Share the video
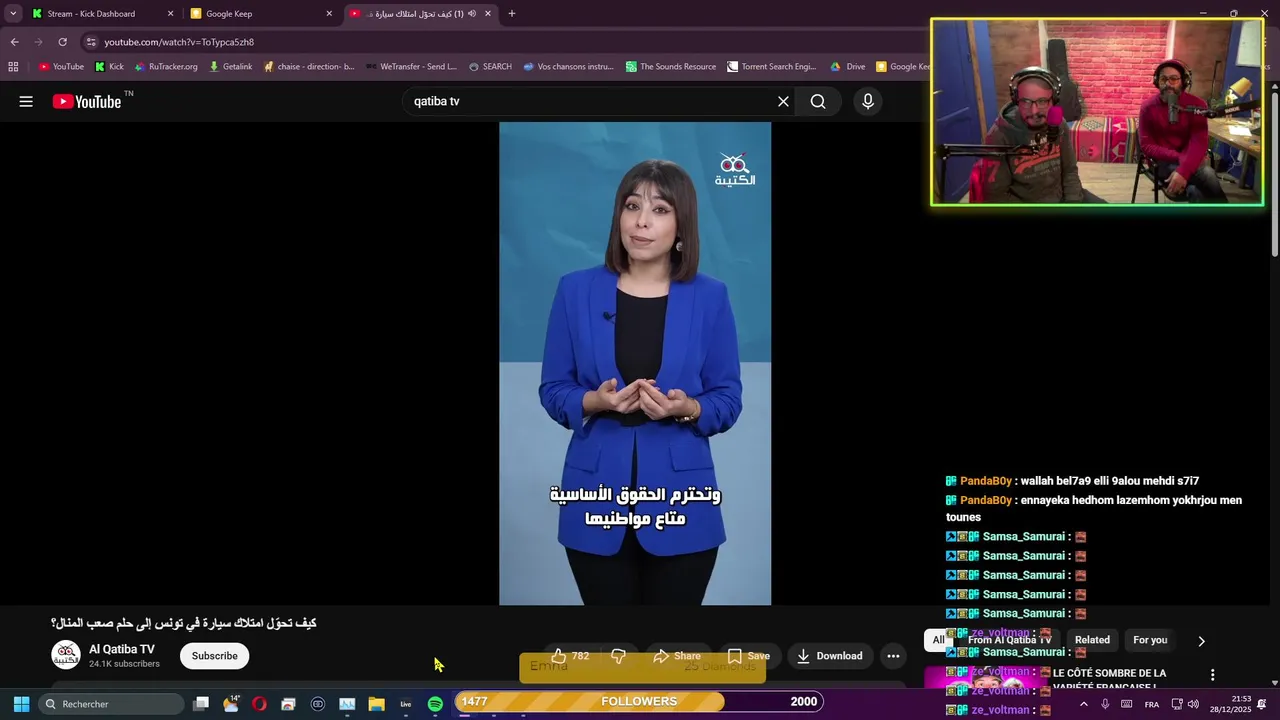 pos(677,656)
